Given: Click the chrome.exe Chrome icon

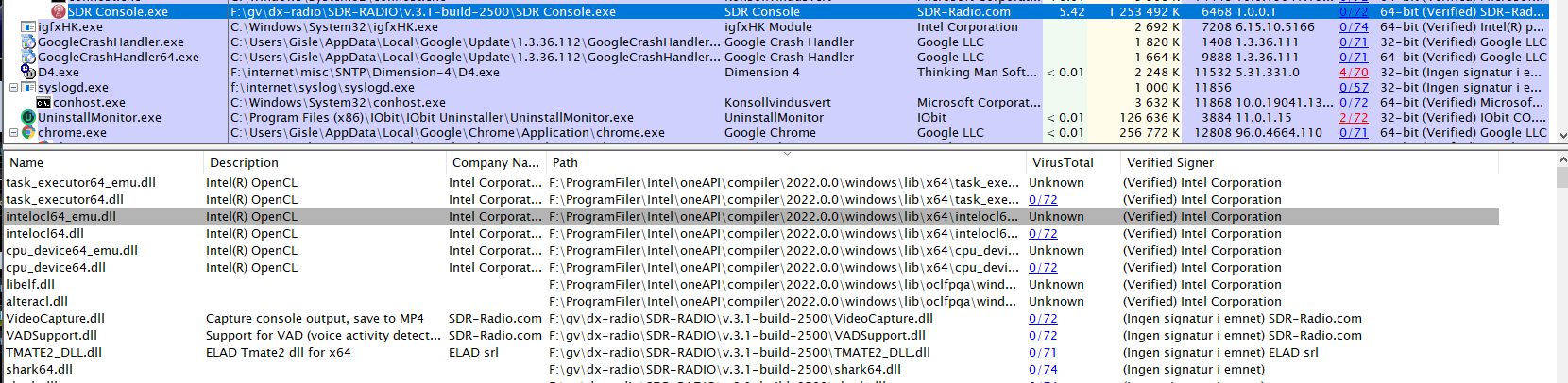Looking at the screenshot, I should coord(29,133).
